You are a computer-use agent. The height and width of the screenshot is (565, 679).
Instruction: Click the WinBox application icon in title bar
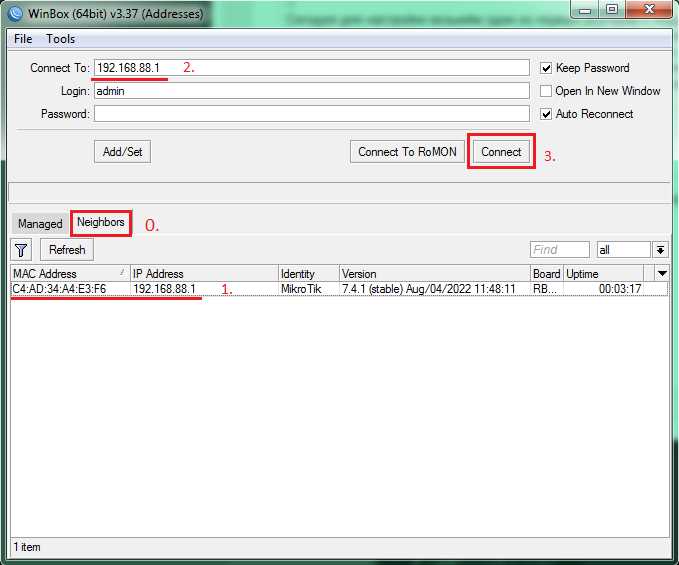(x=16, y=13)
